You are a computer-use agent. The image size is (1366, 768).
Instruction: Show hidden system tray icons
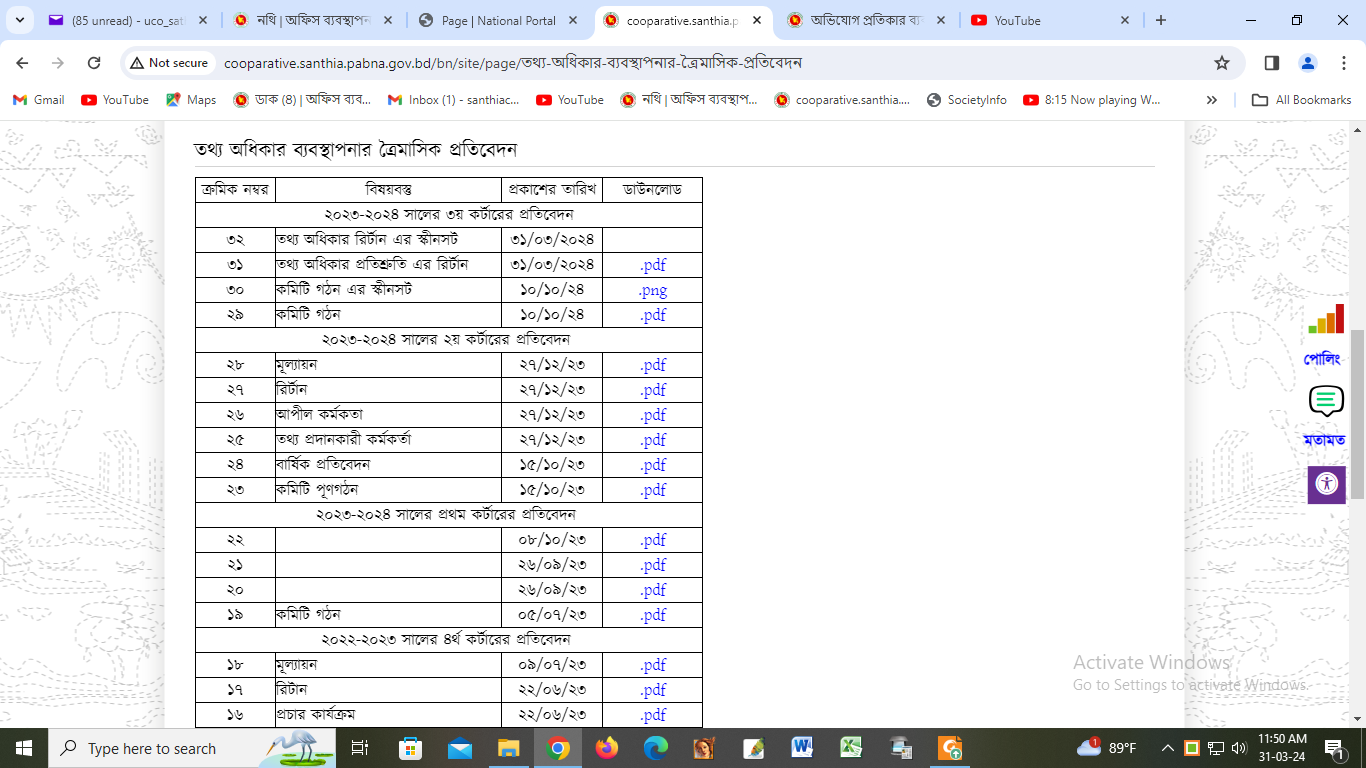coord(1167,748)
